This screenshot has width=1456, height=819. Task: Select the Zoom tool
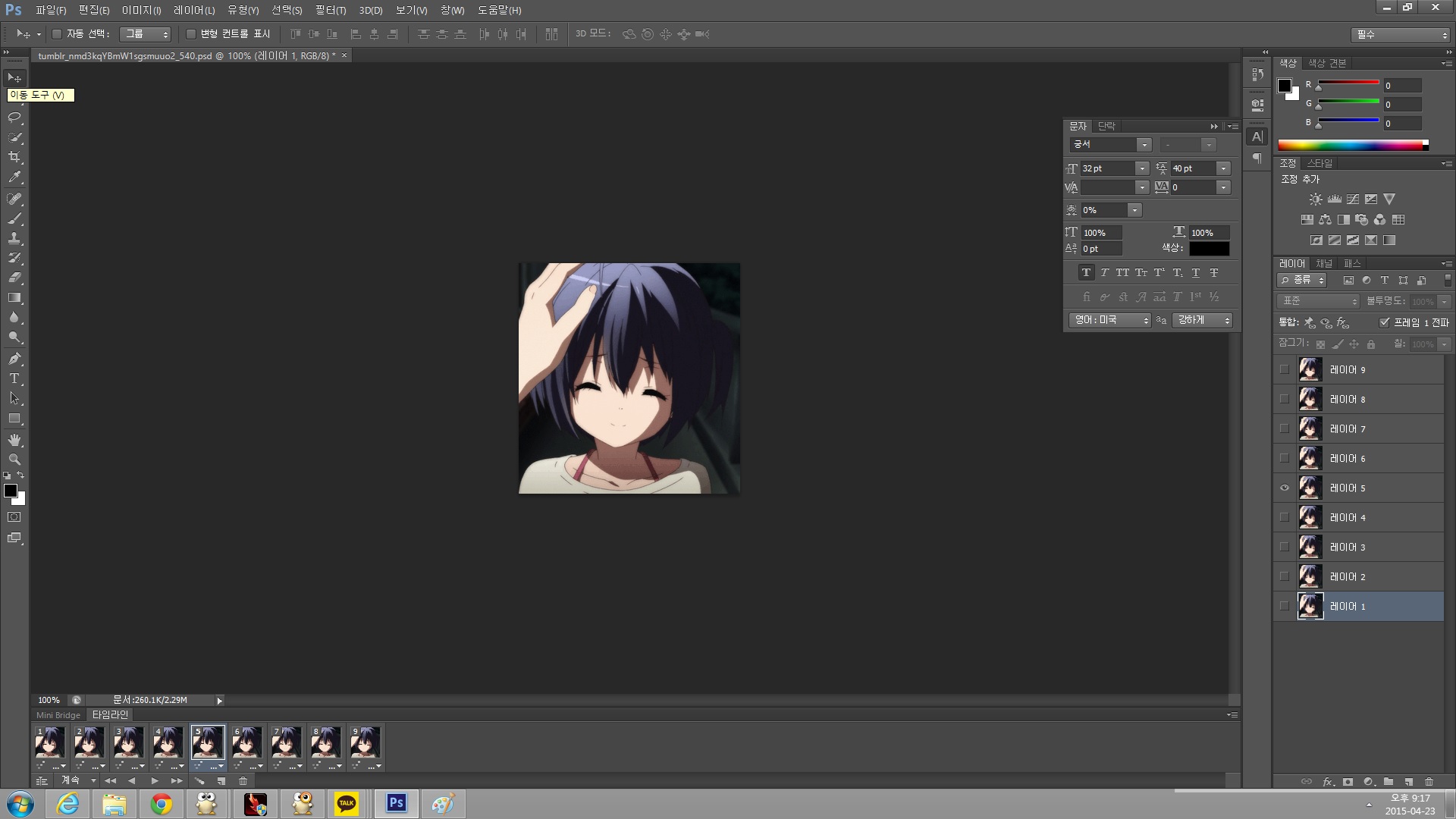[14, 460]
